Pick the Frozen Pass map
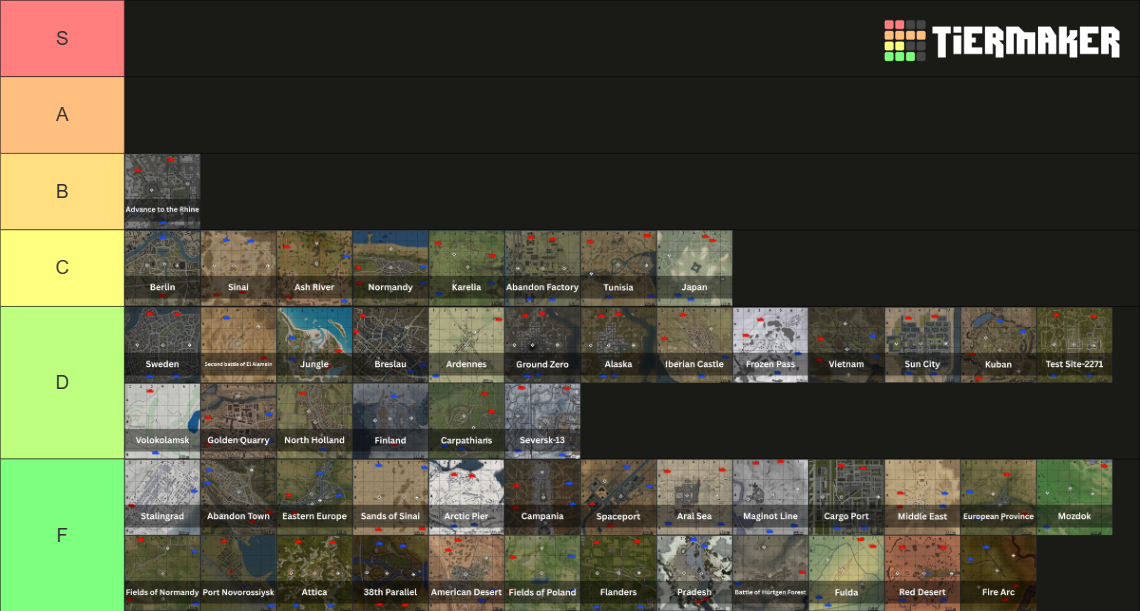Viewport: 1140px width, 611px height. (x=770, y=345)
